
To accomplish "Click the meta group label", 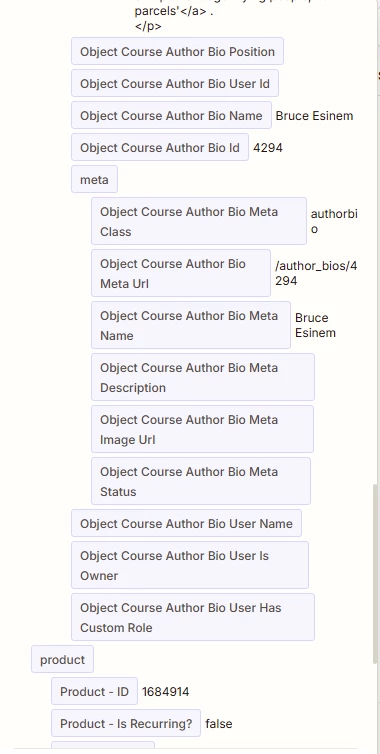I will (x=94, y=179).
